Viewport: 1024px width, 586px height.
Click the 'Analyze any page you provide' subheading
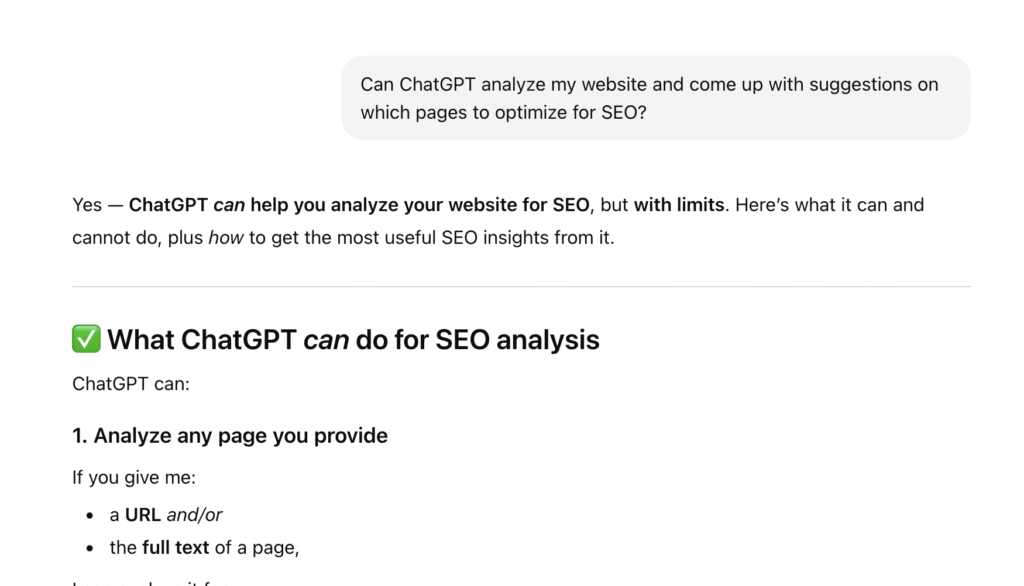230,436
